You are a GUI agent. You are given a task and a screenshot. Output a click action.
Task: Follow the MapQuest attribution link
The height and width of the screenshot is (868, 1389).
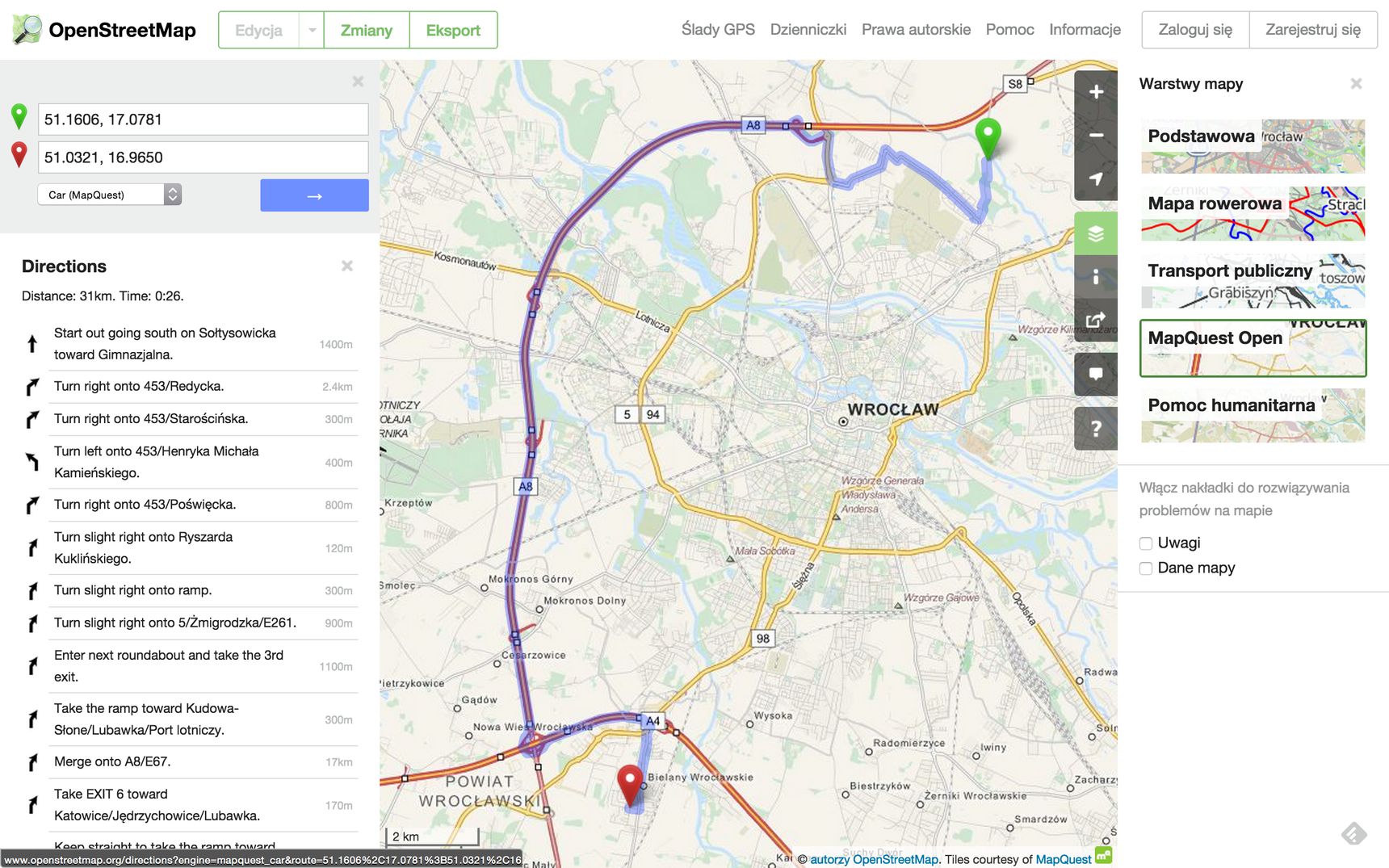pos(1064,859)
